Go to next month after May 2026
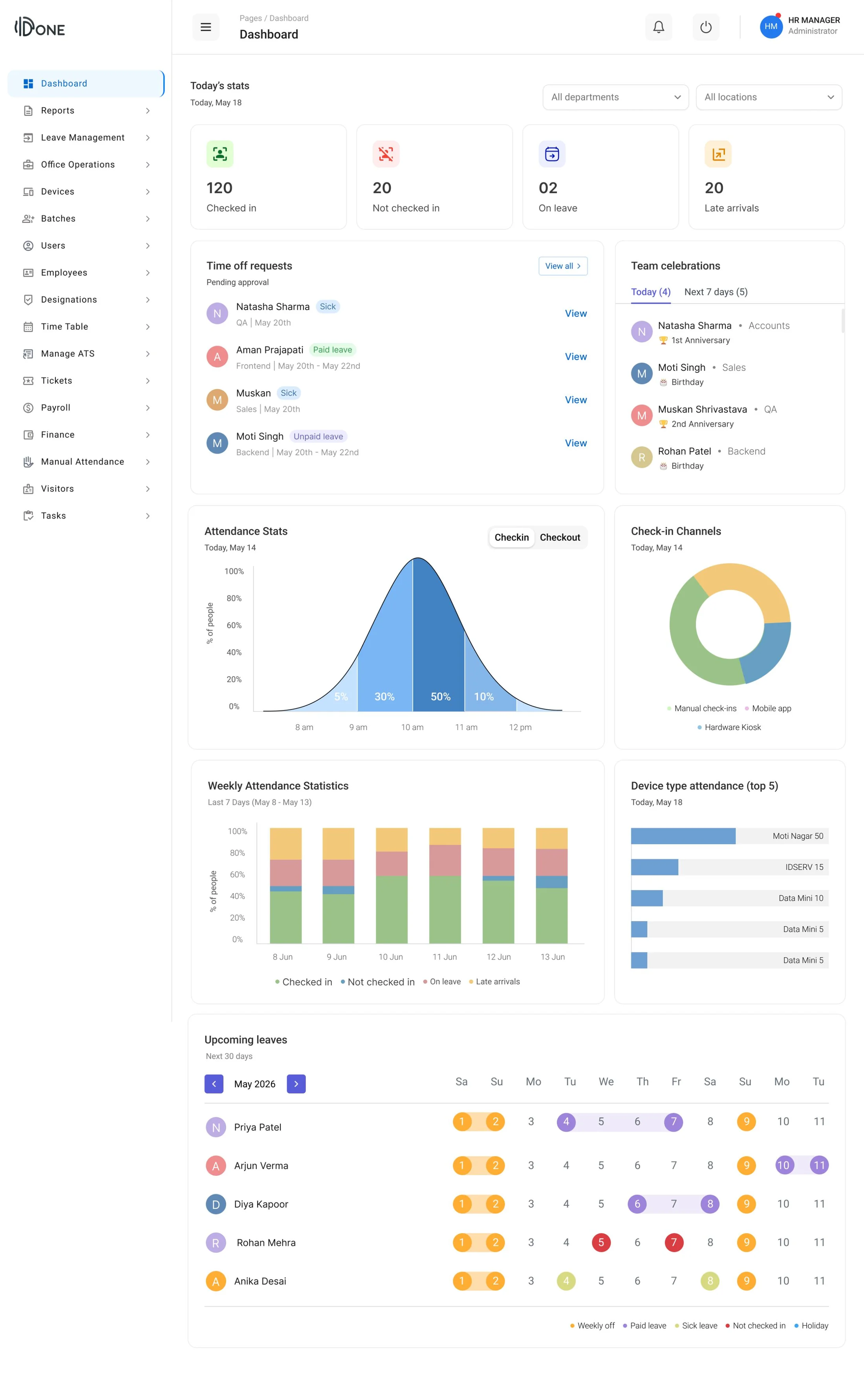864x1400 pixels. tap(296, 1084)
